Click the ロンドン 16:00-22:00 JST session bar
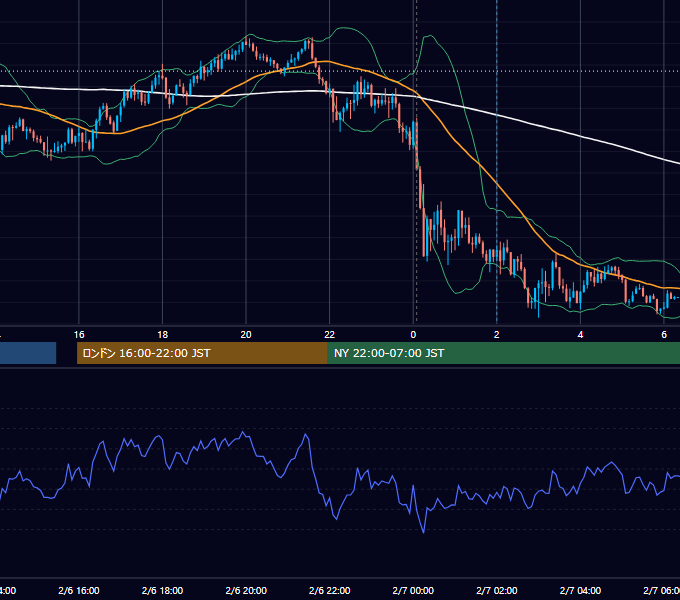The width and height of the screenshot is (680, 600). tap(202, 353)
